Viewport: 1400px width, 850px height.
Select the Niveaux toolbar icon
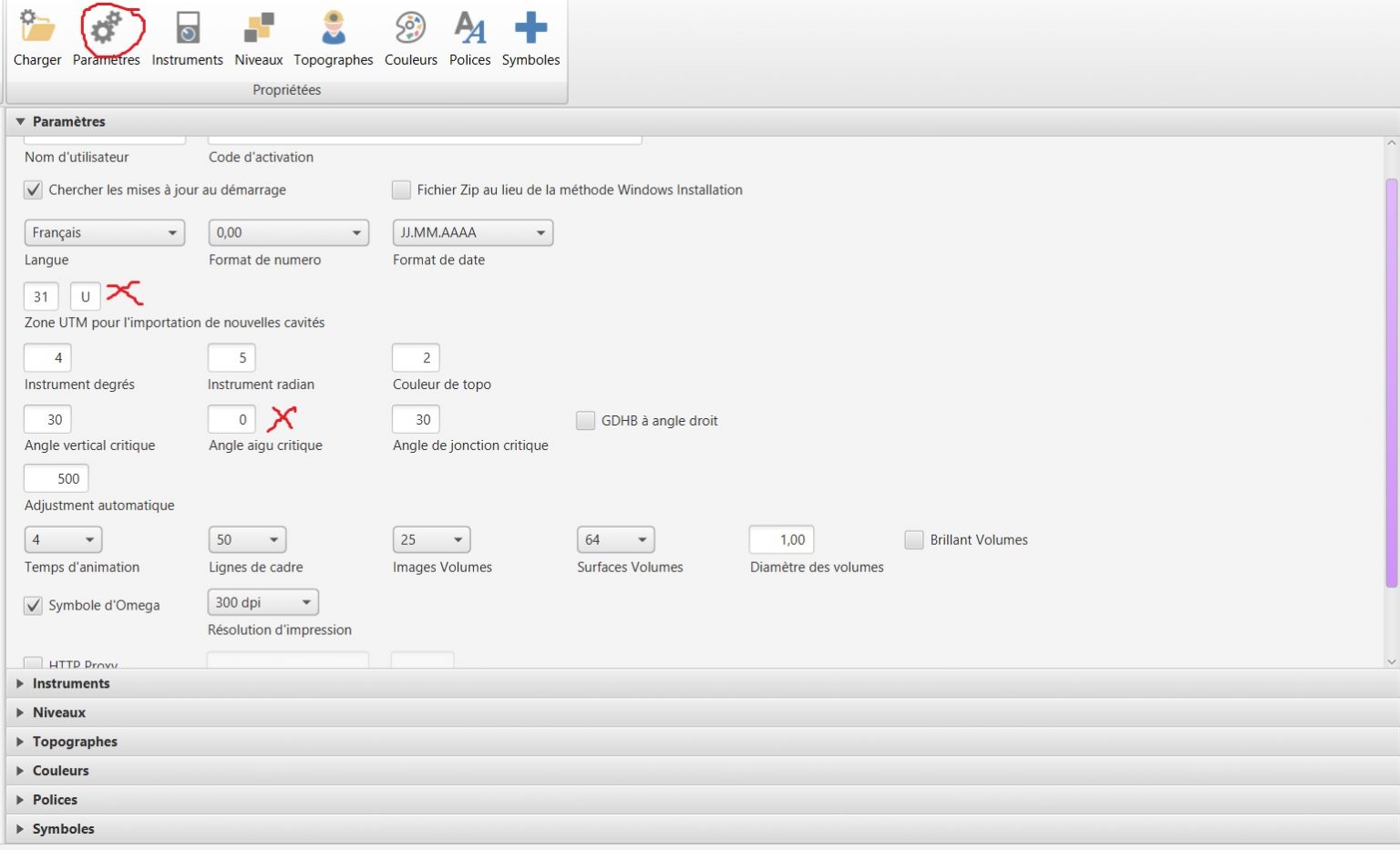259,29
